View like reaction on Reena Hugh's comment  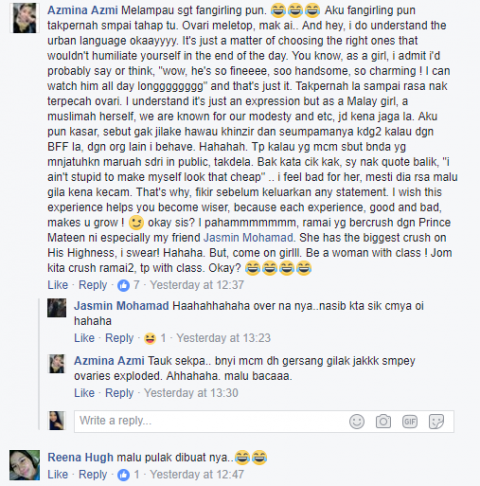pos(128,474)
